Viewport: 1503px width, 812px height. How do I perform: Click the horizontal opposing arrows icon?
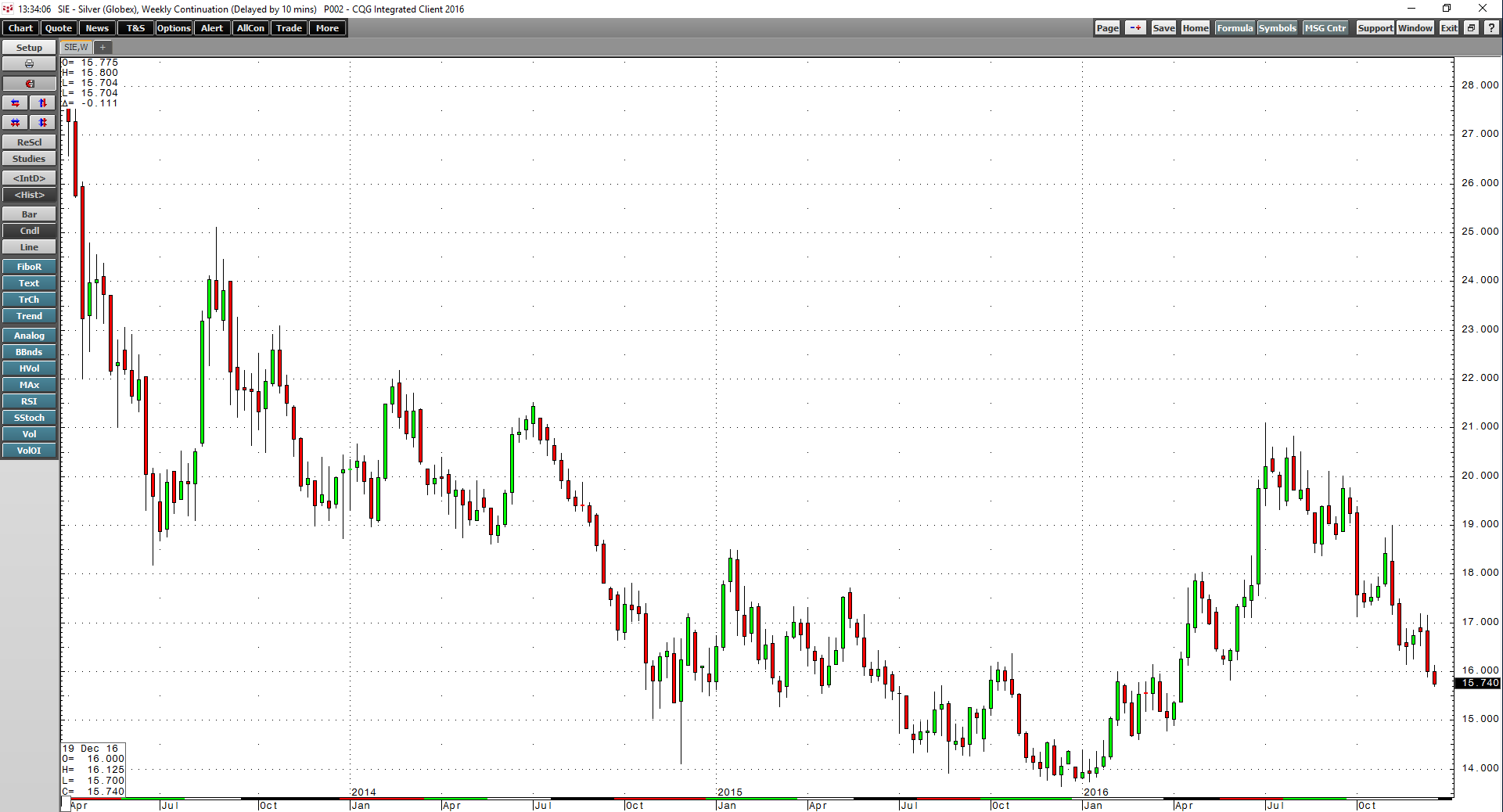point(16,103)
